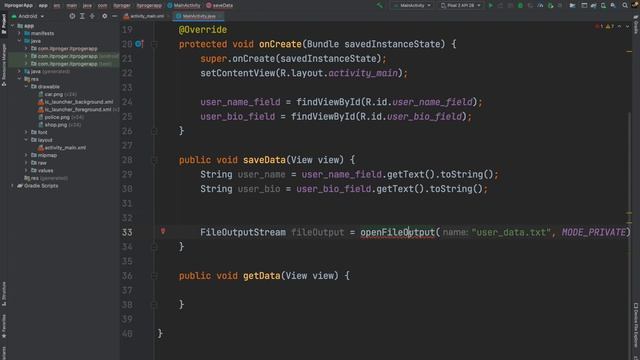
Task: Go to the next highlighted error arrow
Action: point(627,26)
